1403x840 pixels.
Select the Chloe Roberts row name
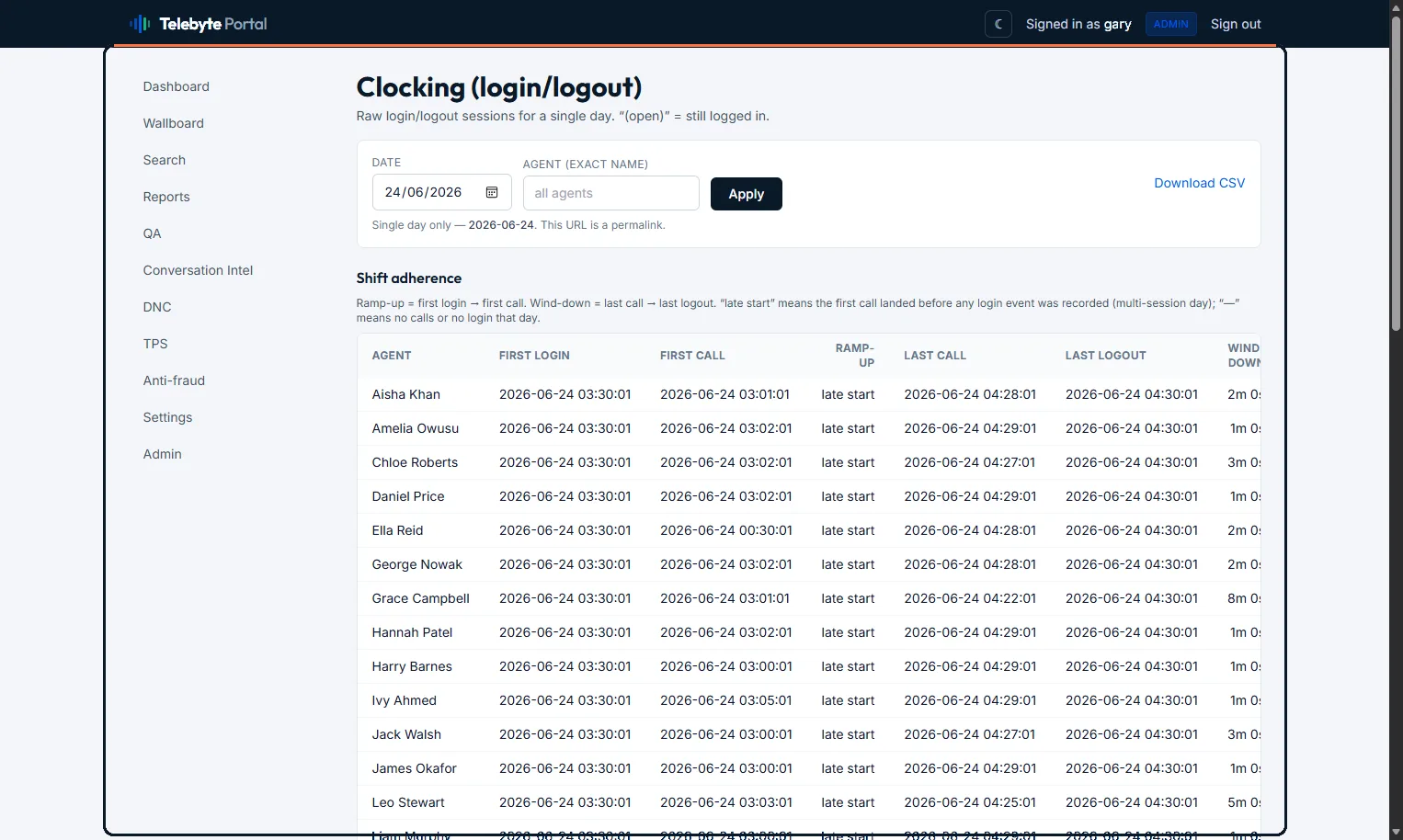[415, 462]
